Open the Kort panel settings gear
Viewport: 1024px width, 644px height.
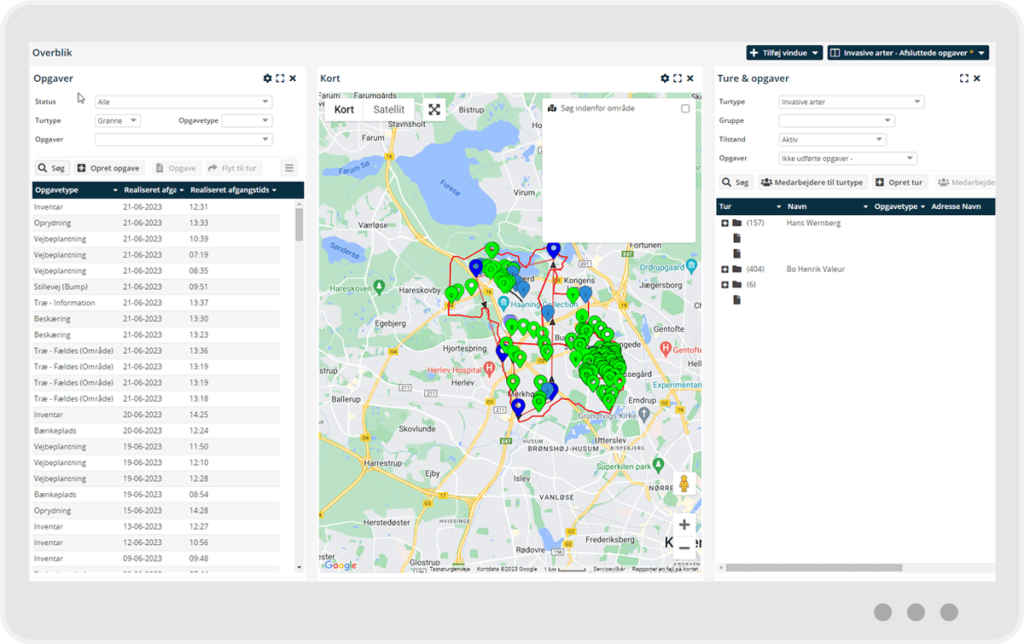click(x=664, y=78)
